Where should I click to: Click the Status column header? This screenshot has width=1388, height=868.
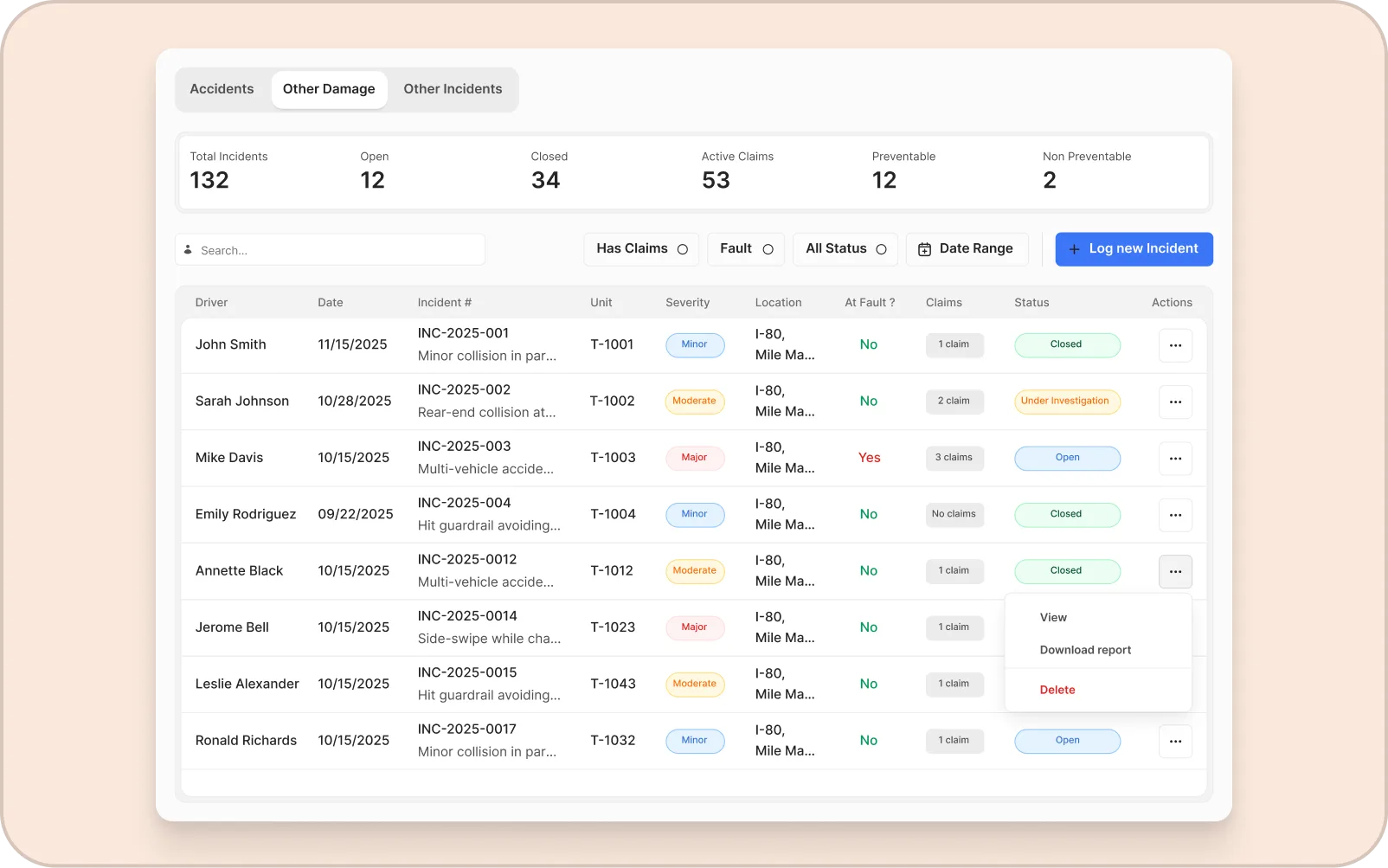coord(1031,303)
